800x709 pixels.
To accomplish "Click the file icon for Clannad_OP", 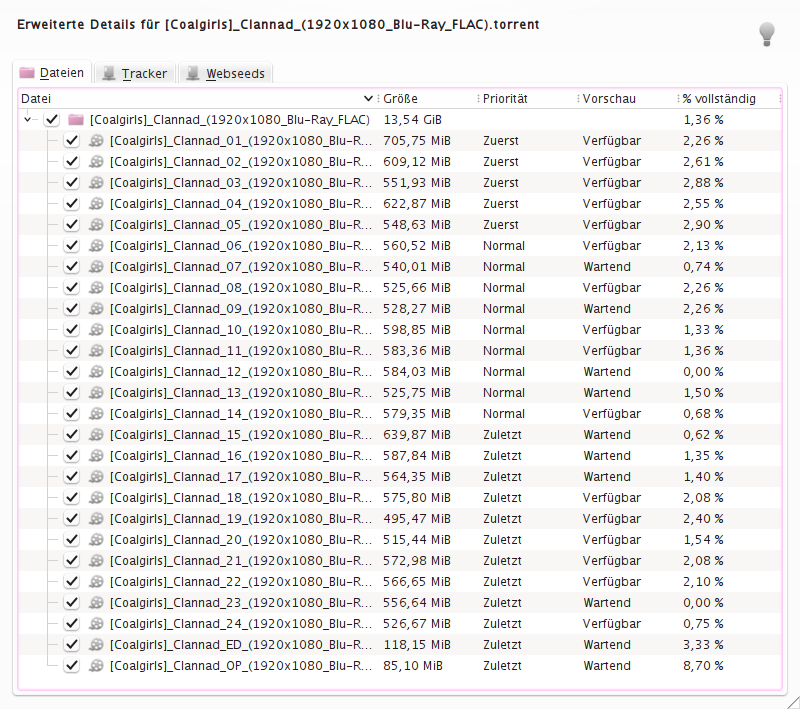I will pyautogui.click(x=96, y=666).
